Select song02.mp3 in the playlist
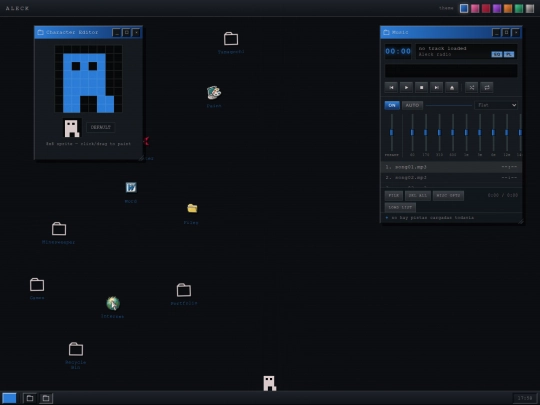This screenshot has height=405, width=540. (x=451, y=178)
